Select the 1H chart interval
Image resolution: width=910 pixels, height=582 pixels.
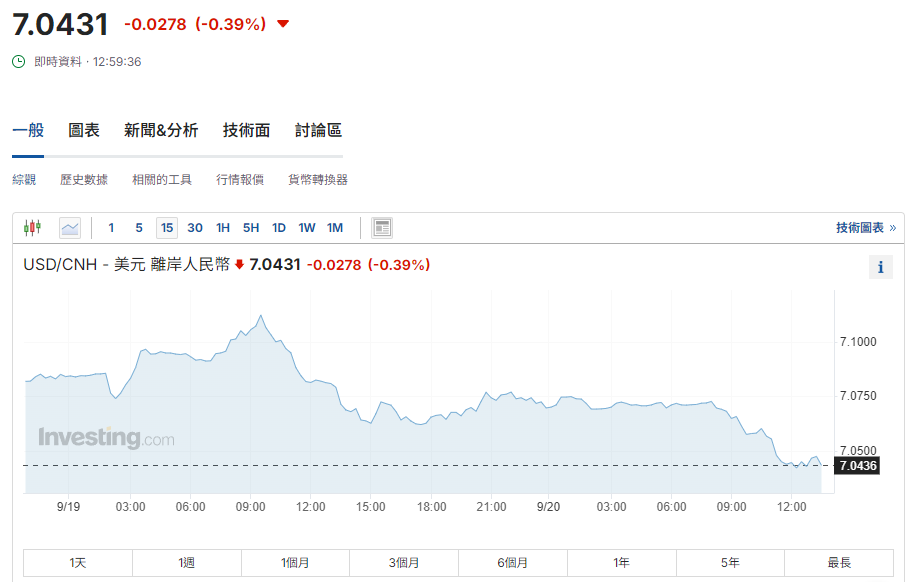point(223,228)
